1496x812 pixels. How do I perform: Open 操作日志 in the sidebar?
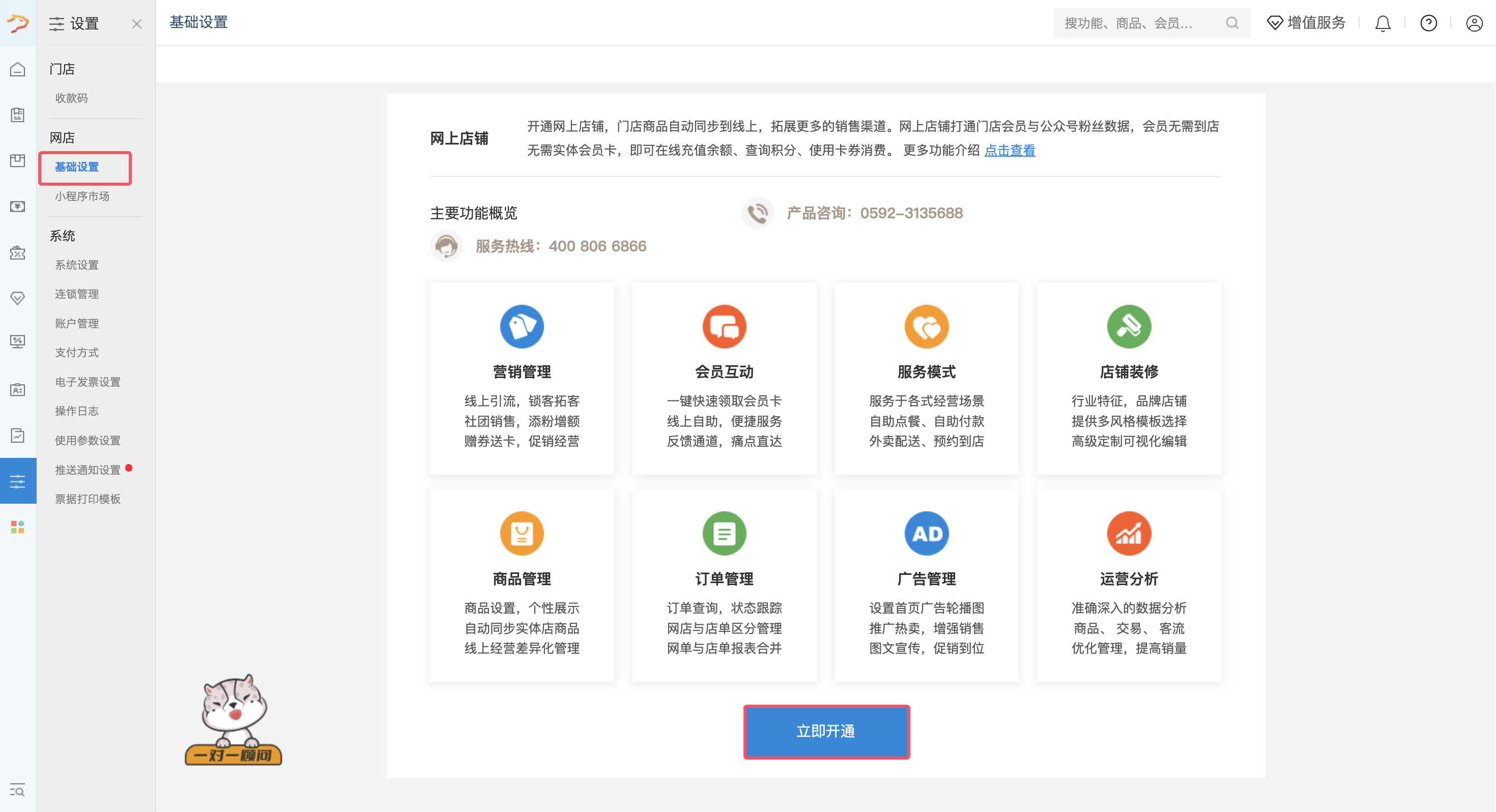[x=77, y=411]
